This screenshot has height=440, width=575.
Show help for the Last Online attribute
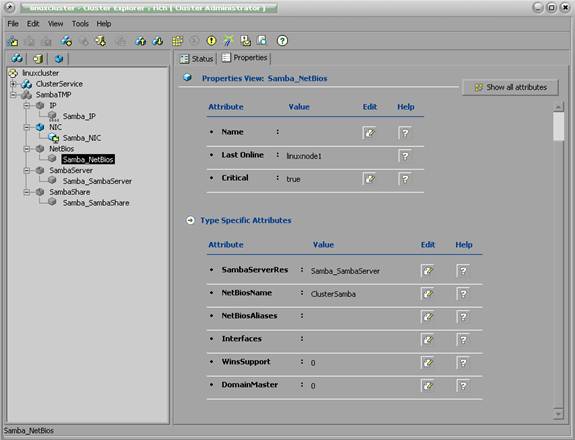(405, 156)
